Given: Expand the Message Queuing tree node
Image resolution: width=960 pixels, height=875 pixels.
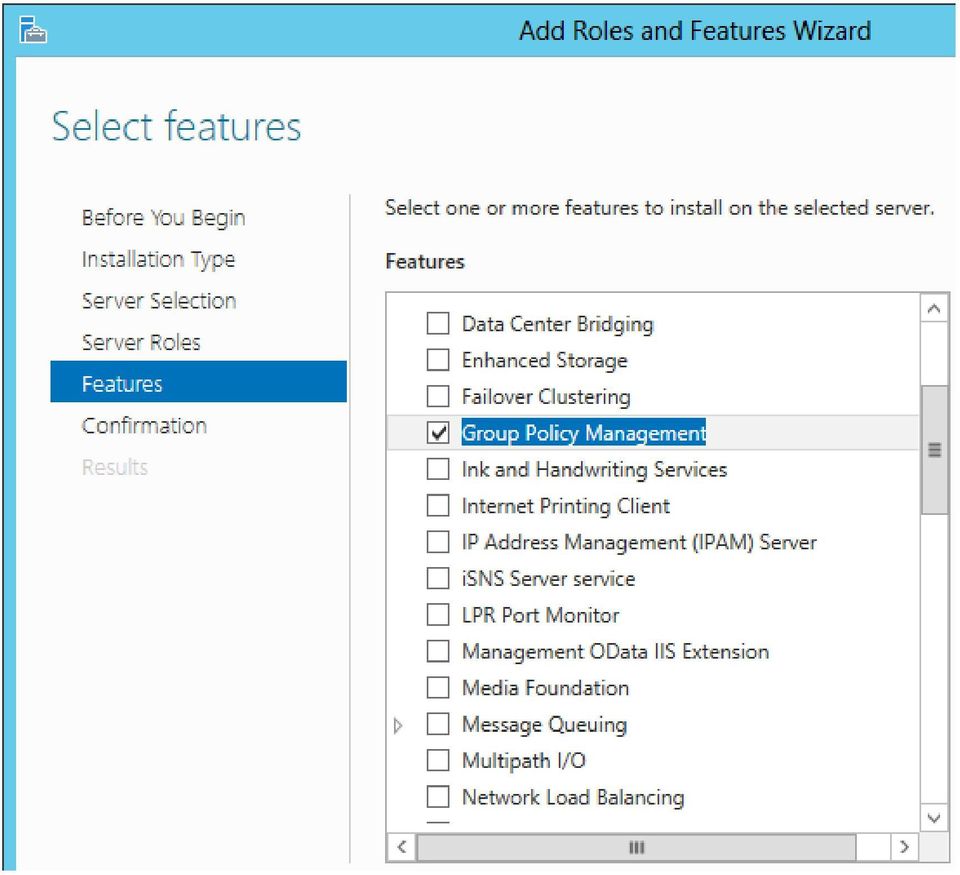Looking at the screenshot, I should click(x=398, y=726).
